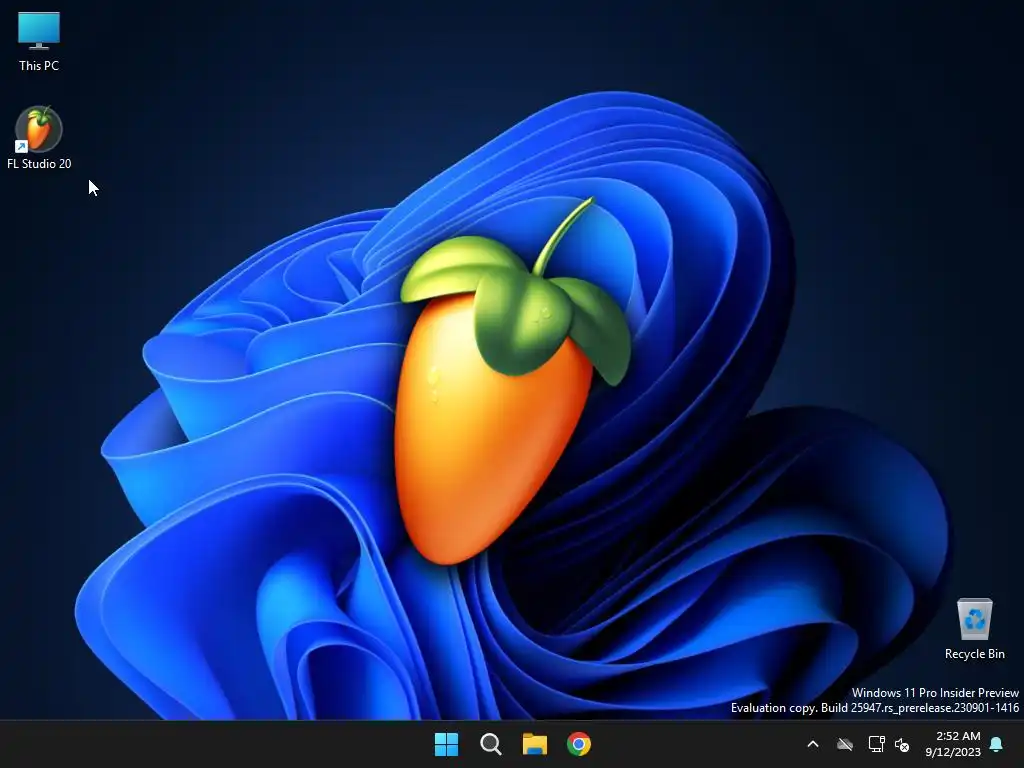Click the 'This PC' label text
This screenshot has width=1024, height=768.
pyautogui.click(x=39, y=65)
